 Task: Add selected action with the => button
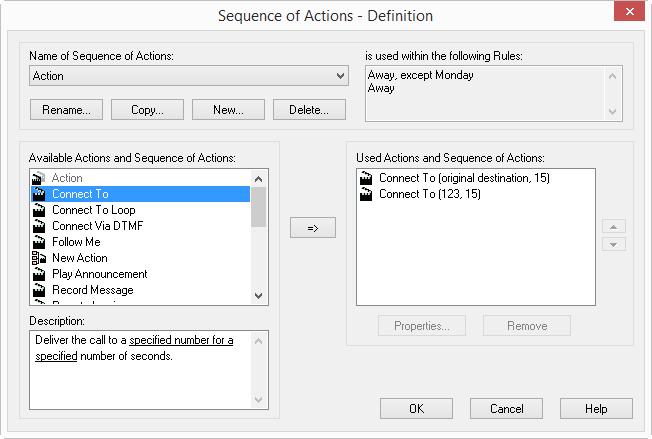click(312, 228)
